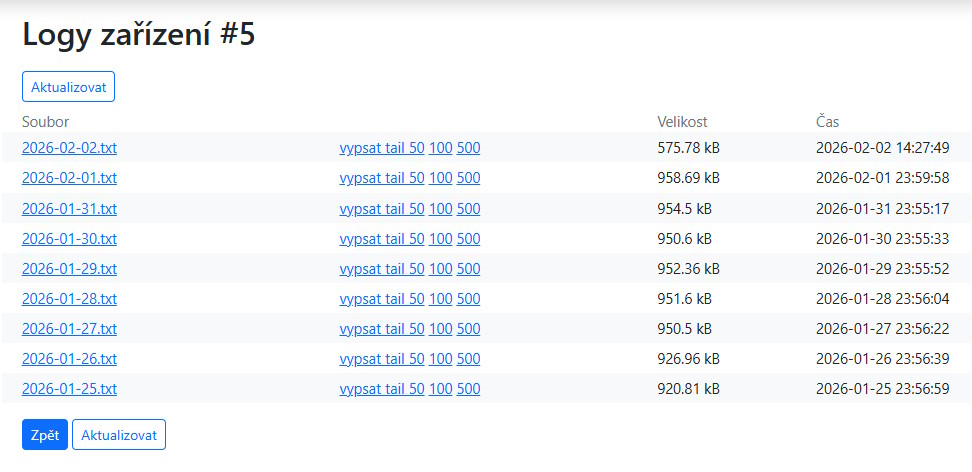
Task: Show tail 100 lines of 2026-01-29.txt
Action: click(440, 269)
